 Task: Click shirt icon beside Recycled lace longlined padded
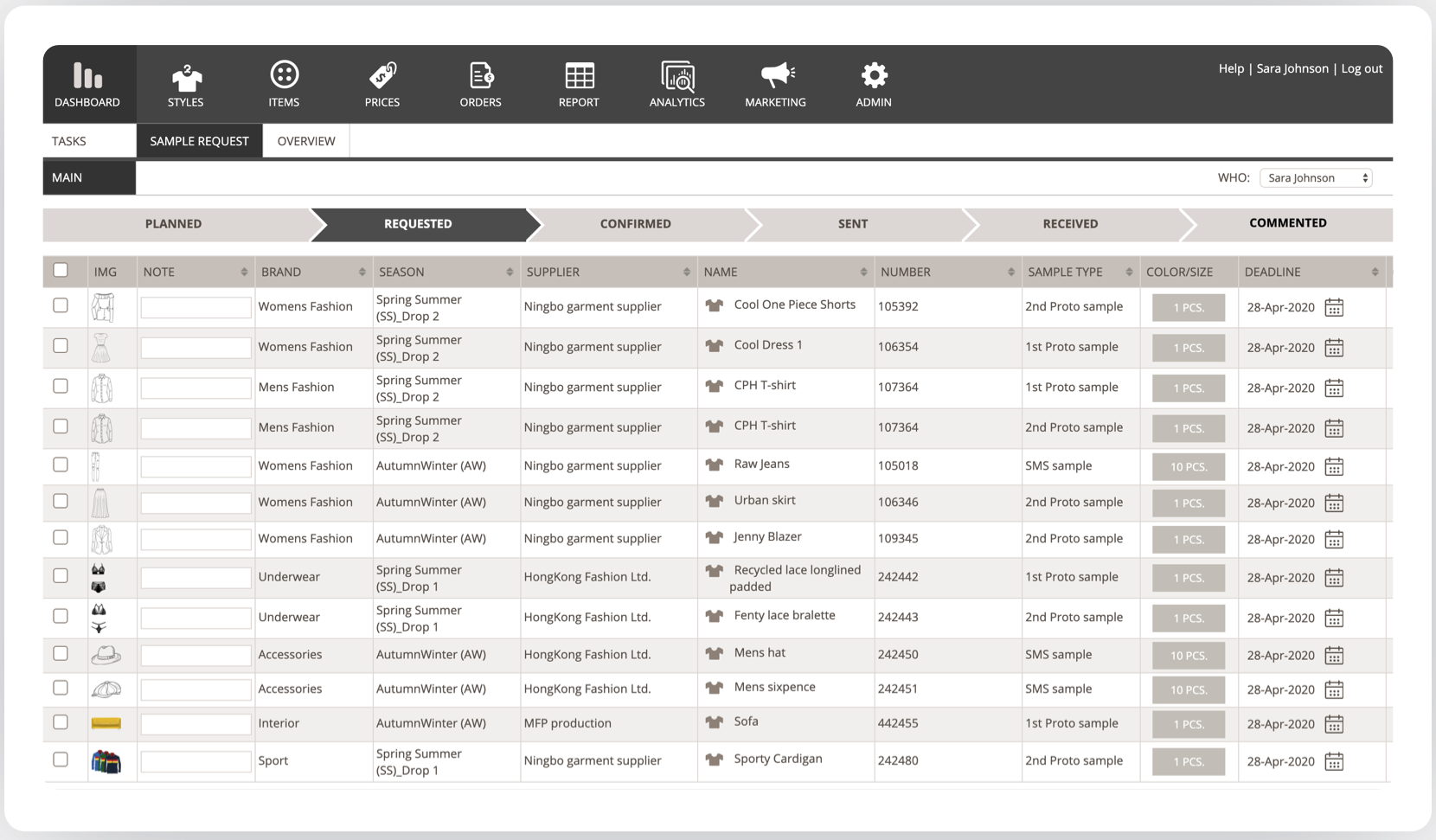714,571
